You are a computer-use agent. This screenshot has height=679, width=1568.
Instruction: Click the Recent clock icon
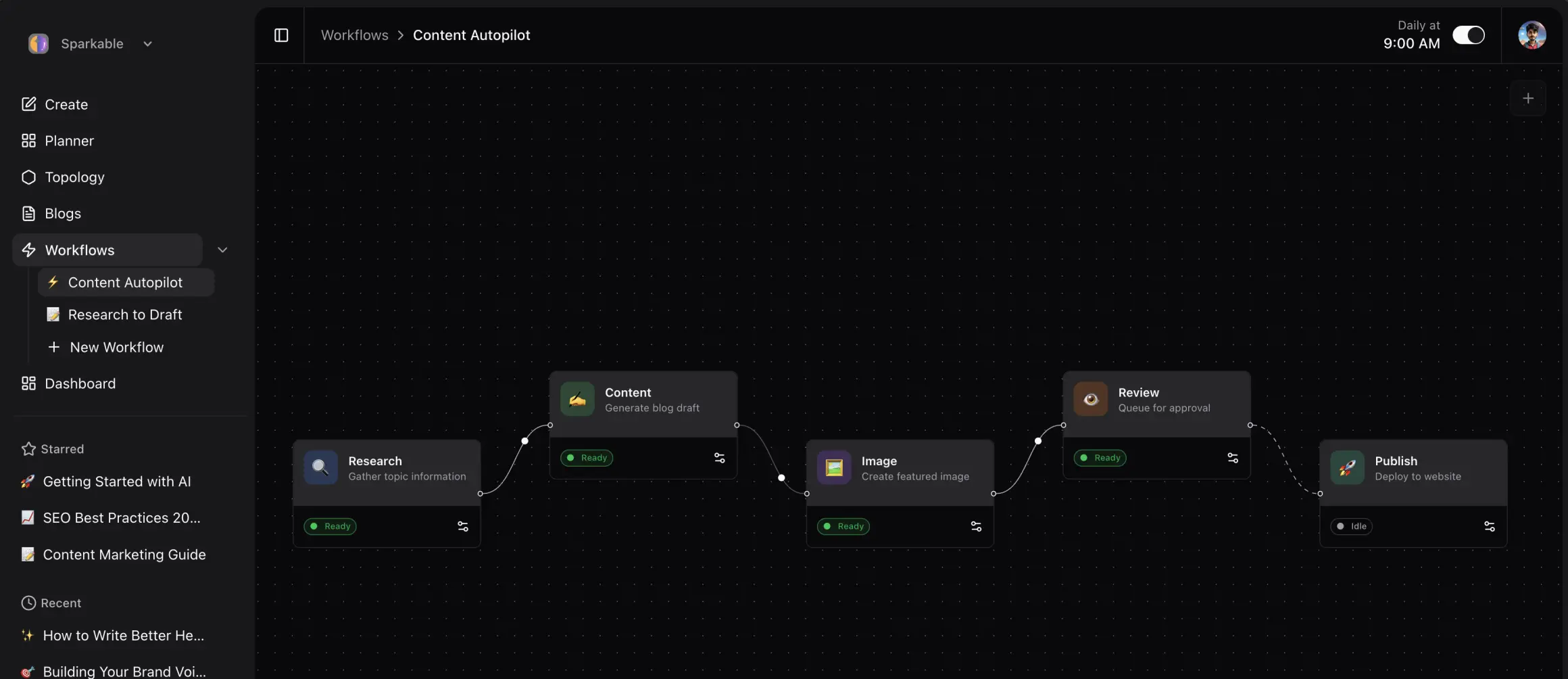(x=28, y=603)
